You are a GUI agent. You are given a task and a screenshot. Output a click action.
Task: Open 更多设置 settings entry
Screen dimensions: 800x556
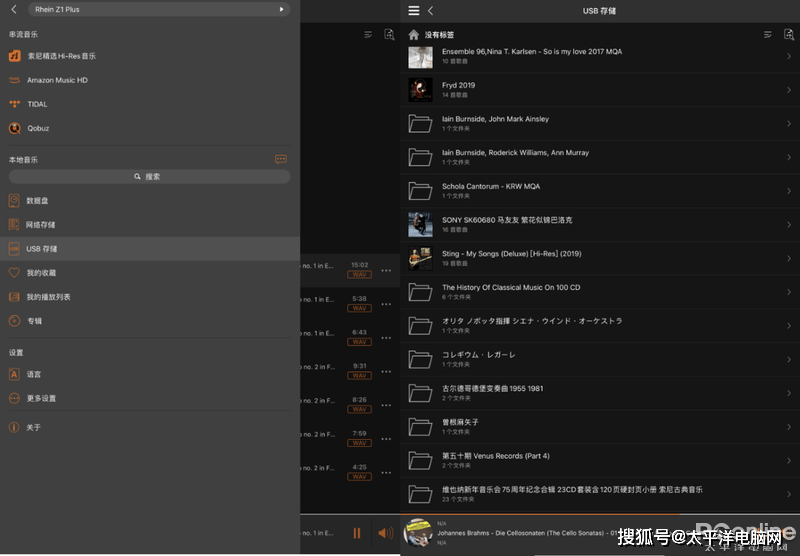41,398
